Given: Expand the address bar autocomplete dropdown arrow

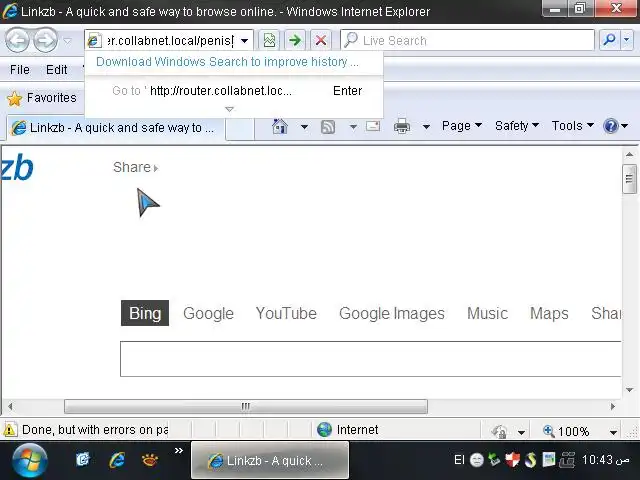Looking at the screenshot, I should point(244,41).
